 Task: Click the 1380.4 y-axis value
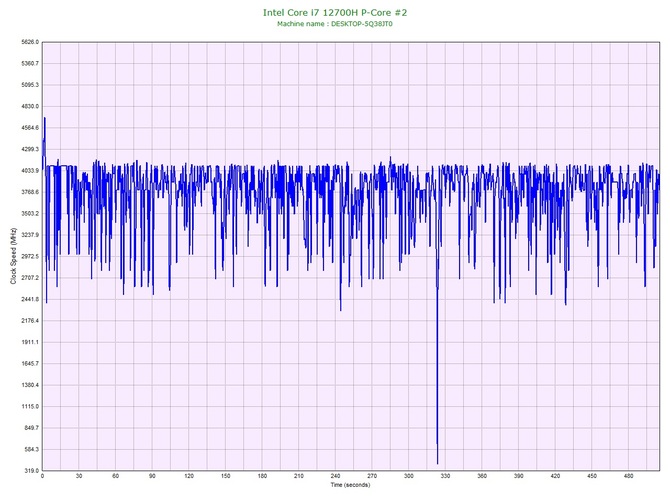[30, 385]
